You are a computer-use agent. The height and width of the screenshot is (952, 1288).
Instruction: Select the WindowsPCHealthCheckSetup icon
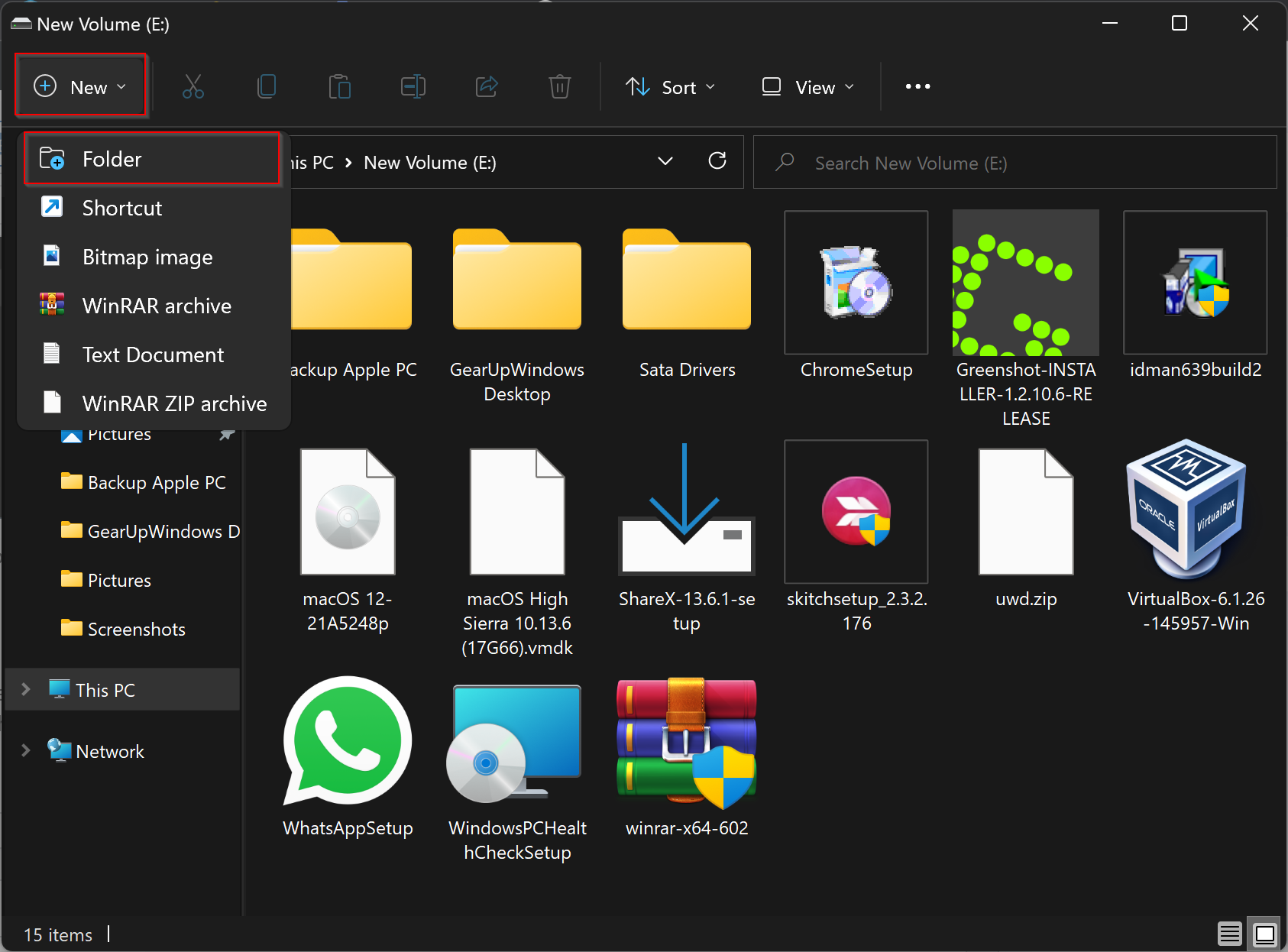click(x=514, y=744)
